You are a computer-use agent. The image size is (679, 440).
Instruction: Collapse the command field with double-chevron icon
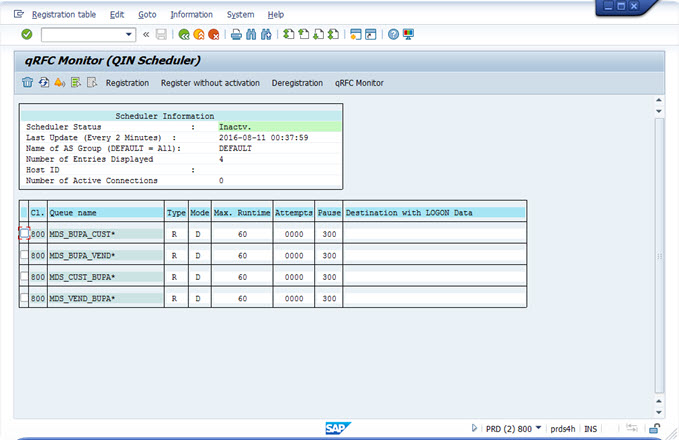pos(146,34)
